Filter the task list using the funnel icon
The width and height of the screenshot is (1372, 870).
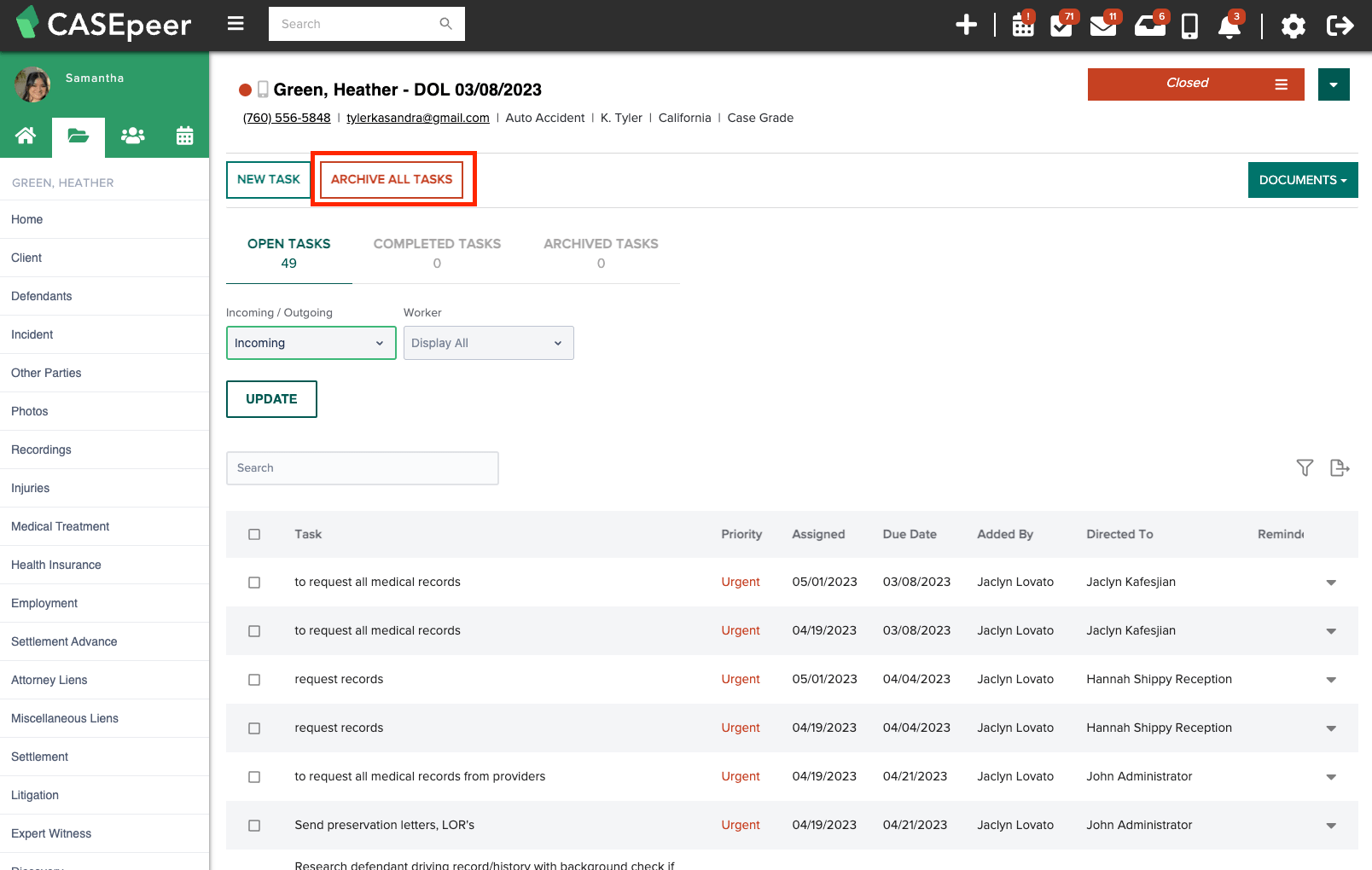pyautogui.click(x=1305, y=467)
